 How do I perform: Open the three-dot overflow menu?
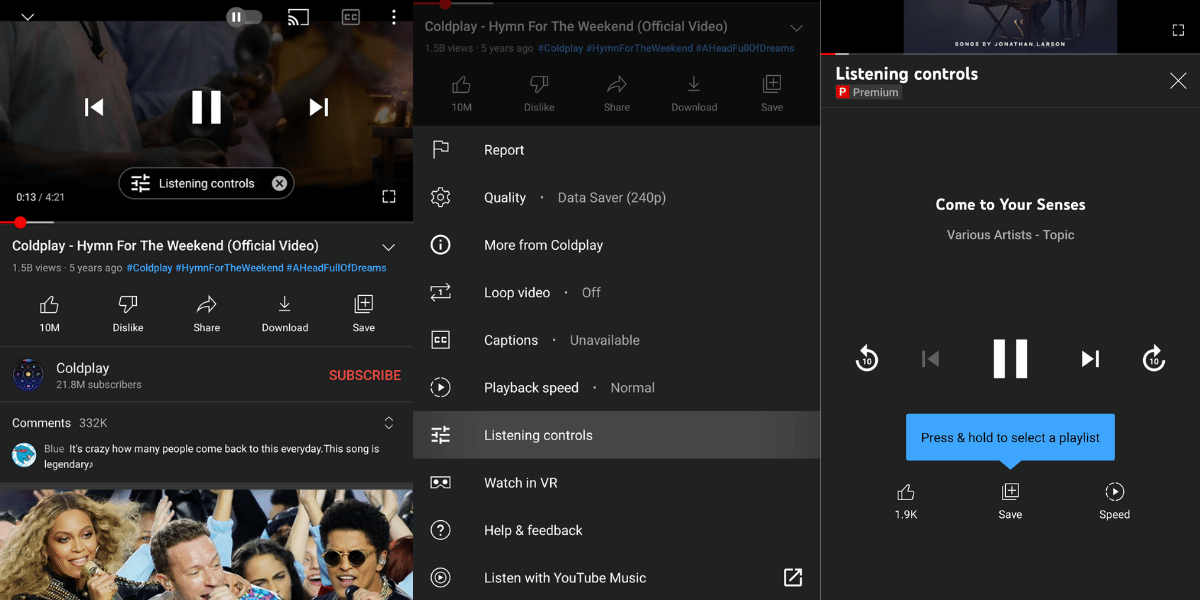pyautogui.click(x=393, y=17)
